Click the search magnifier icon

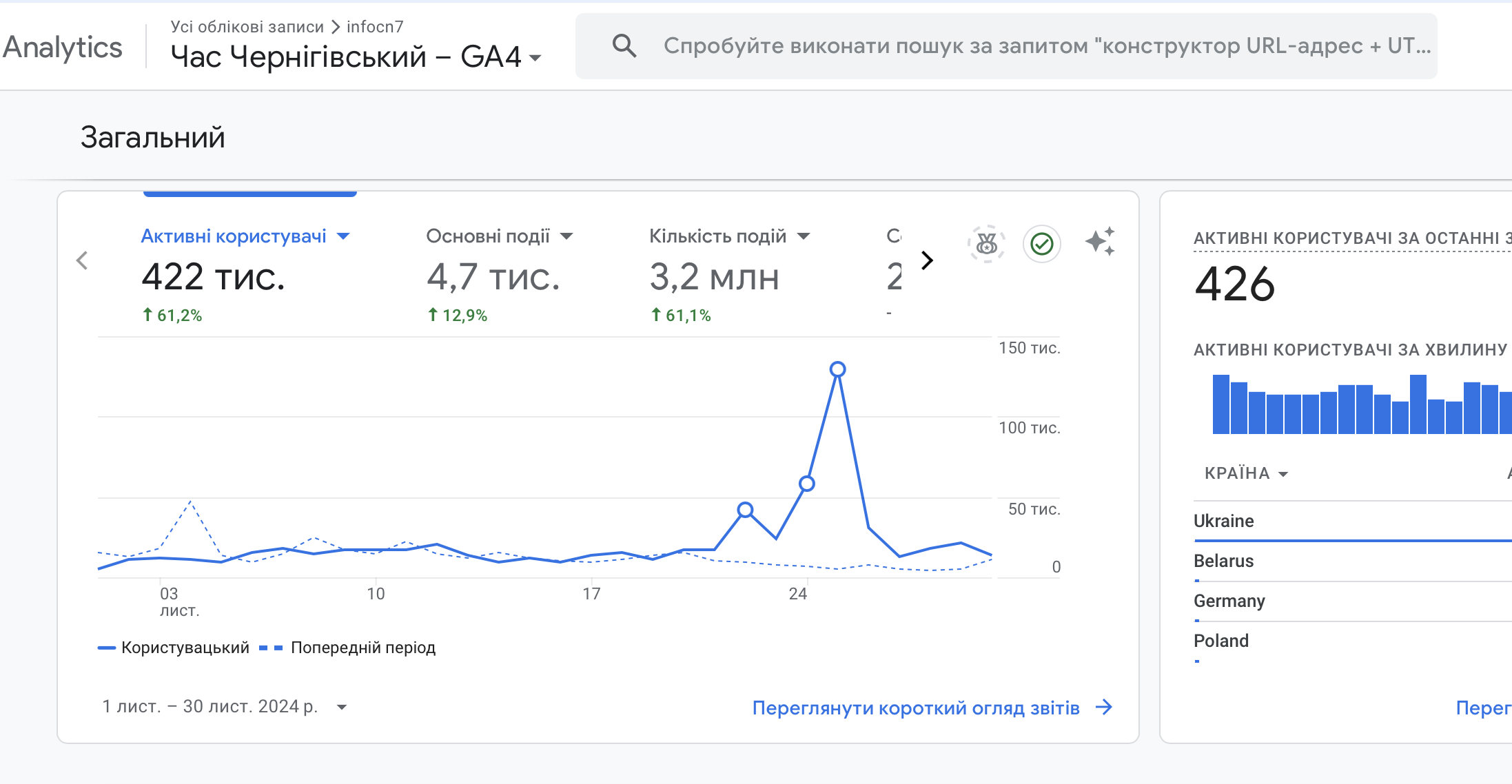pyautogui.click(x=624, y=46)
